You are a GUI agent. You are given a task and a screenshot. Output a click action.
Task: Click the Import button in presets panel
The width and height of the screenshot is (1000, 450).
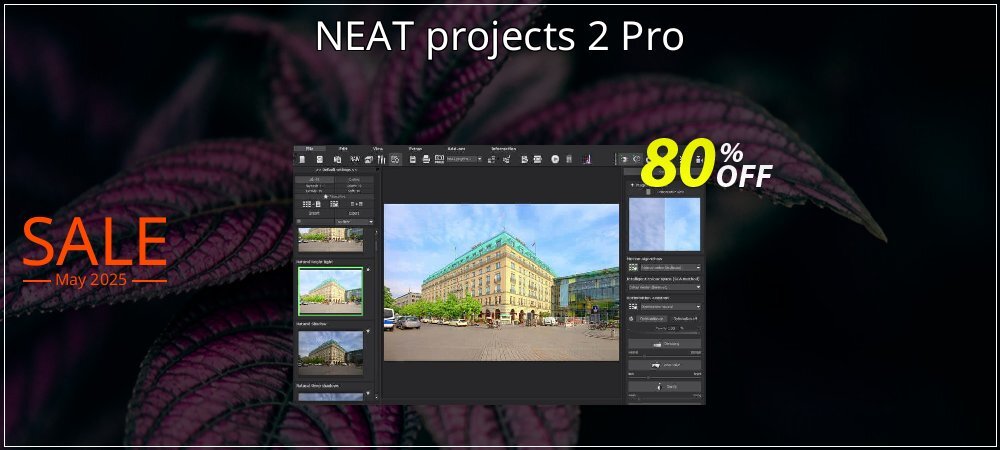(315, 213)
